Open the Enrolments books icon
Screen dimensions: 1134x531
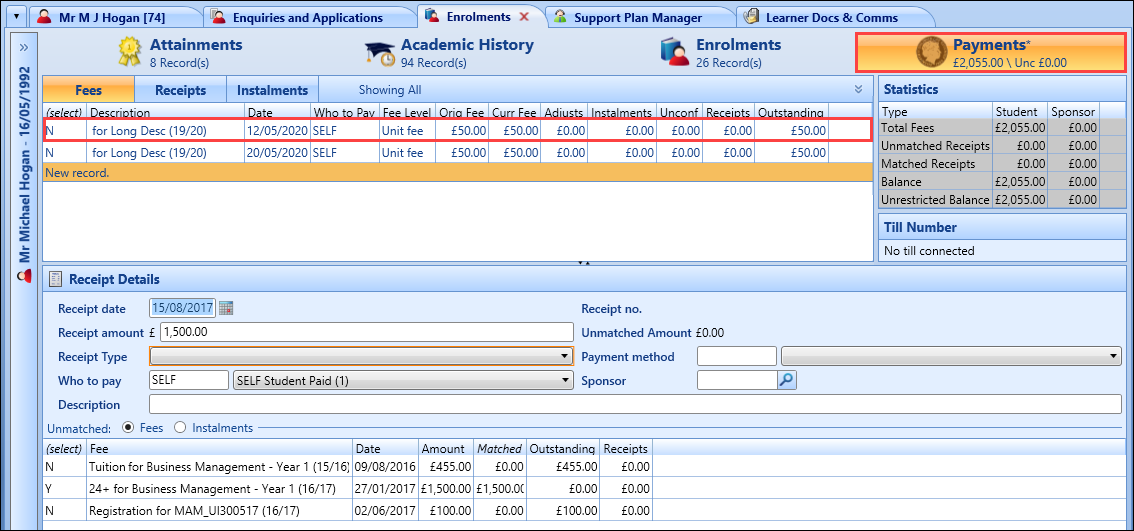(x=676, y=52)
